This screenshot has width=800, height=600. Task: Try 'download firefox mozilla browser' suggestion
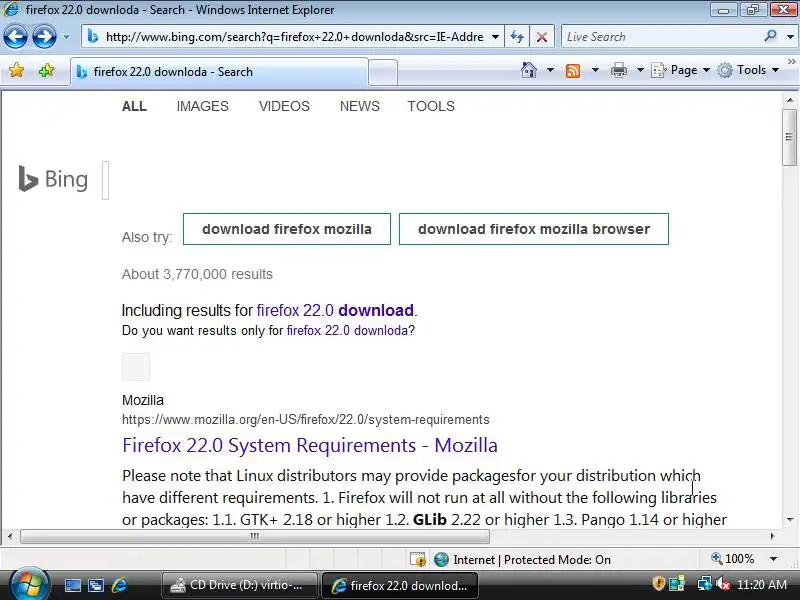click(534, 229)
